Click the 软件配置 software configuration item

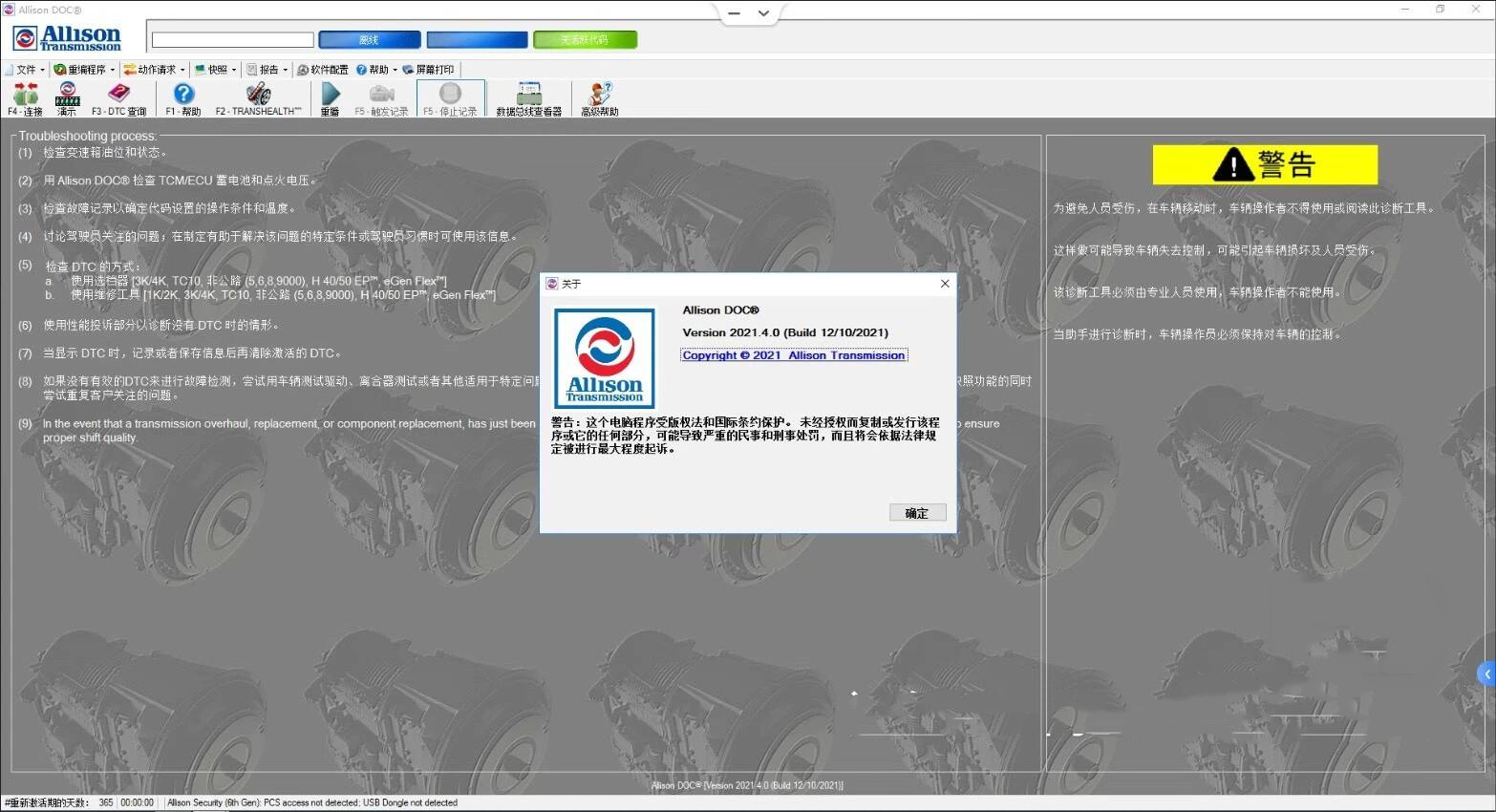coord(323,70)
